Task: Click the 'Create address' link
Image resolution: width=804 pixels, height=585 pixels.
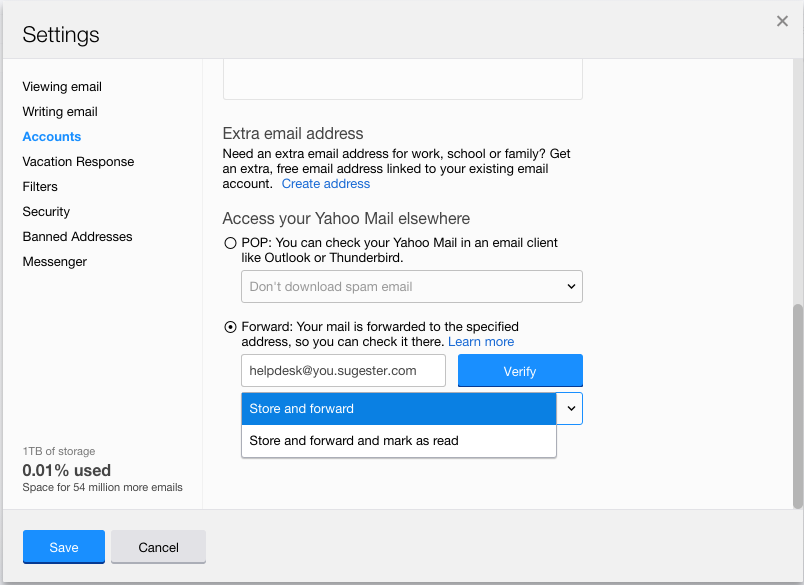Action: 325,184
